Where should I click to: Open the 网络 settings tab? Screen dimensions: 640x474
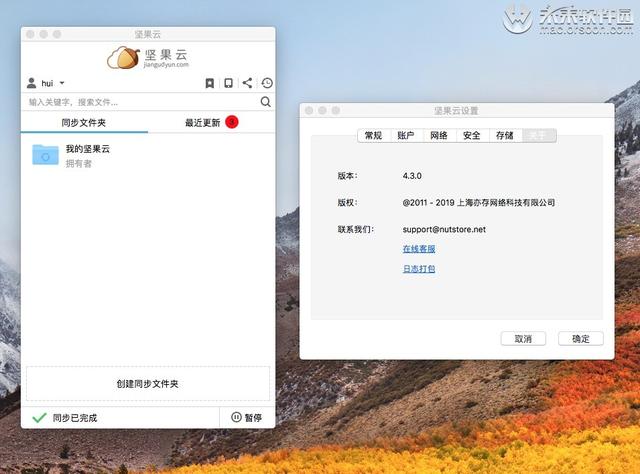(439, 136)
